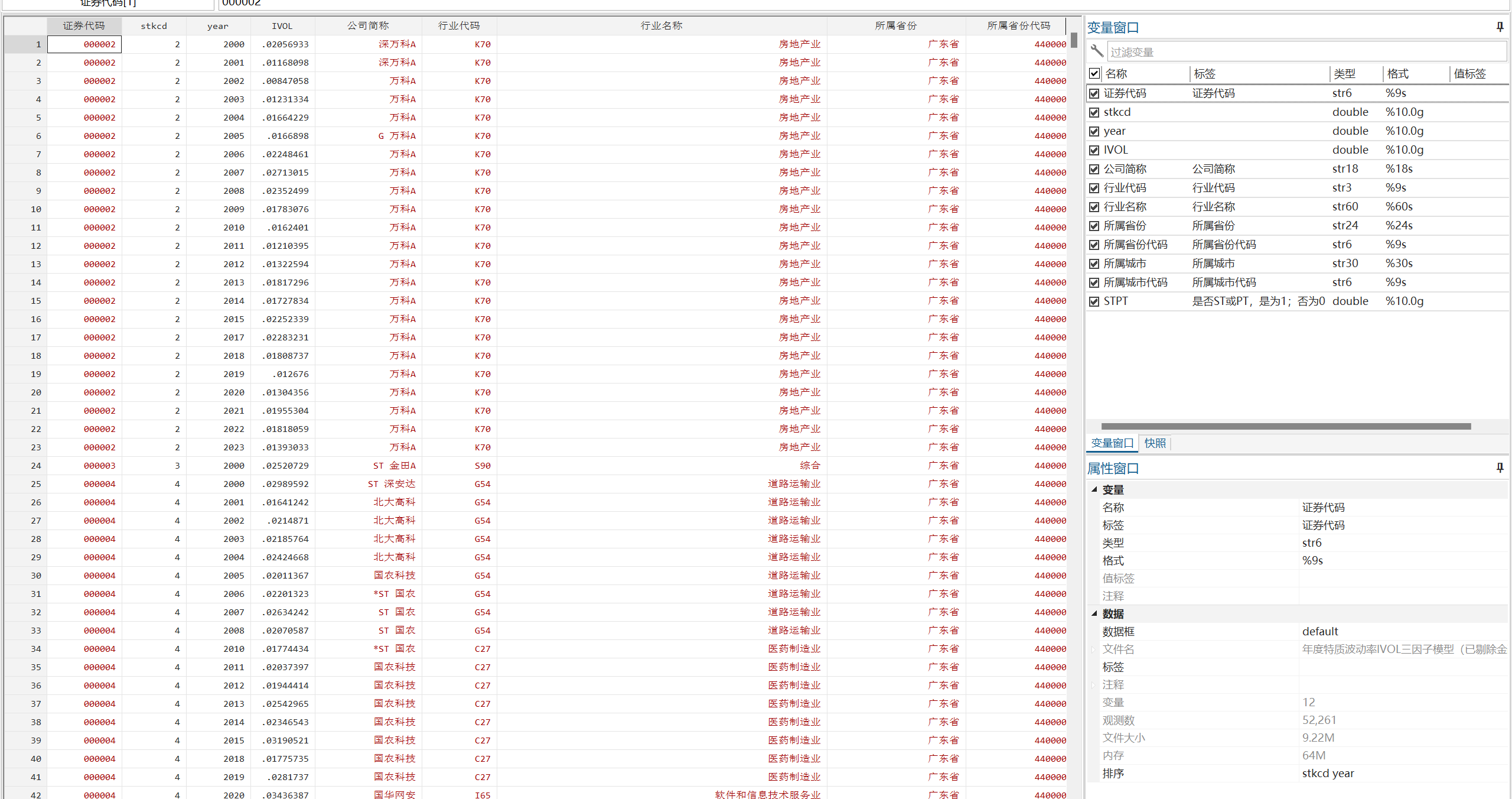Uncheck the stkcd variable checkbox
1512x799 pixels.
pyautogui.click(x=1094, y=112)
